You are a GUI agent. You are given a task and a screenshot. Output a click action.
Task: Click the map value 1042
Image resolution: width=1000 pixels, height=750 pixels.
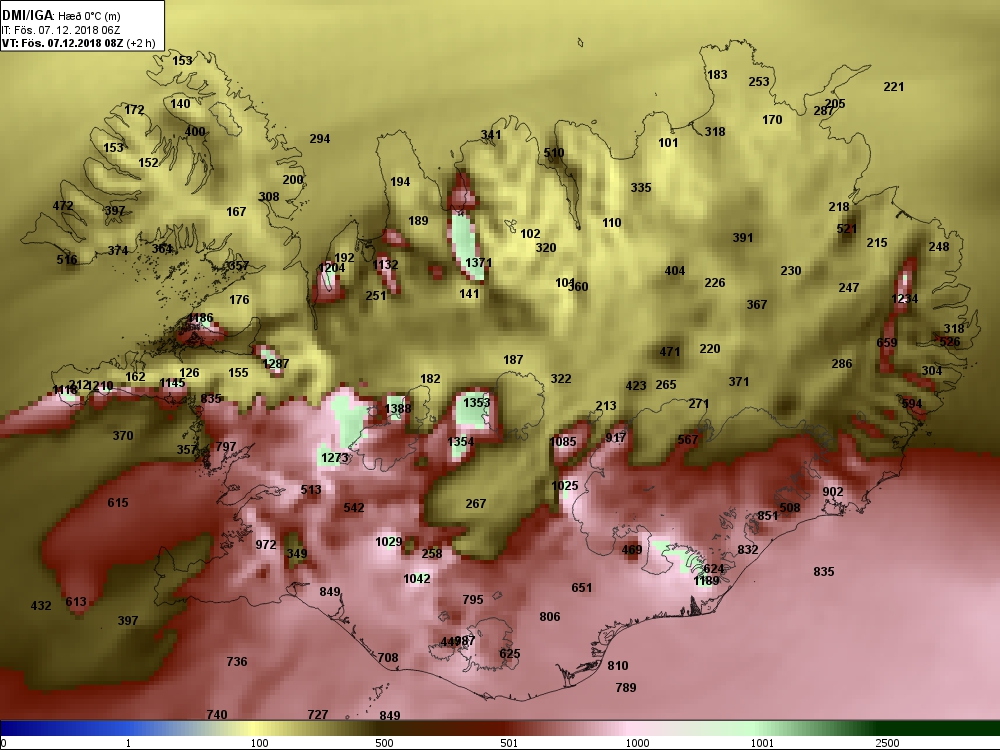tap(417, 578)
